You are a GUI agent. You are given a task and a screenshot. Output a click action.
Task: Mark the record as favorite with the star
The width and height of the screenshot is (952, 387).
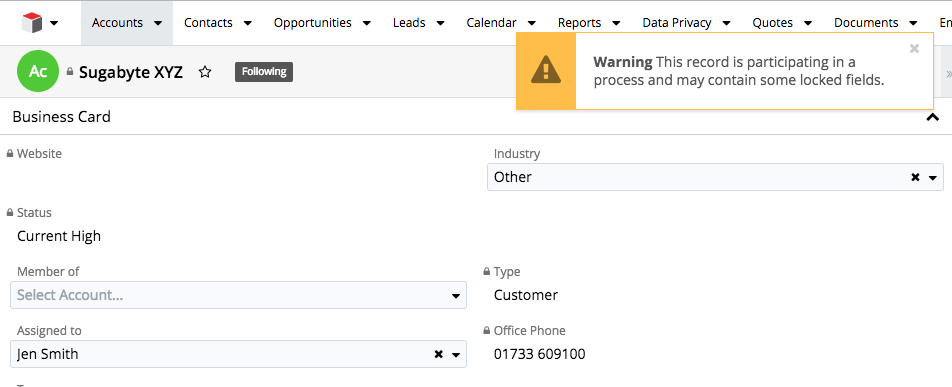[x=205, y=72]
